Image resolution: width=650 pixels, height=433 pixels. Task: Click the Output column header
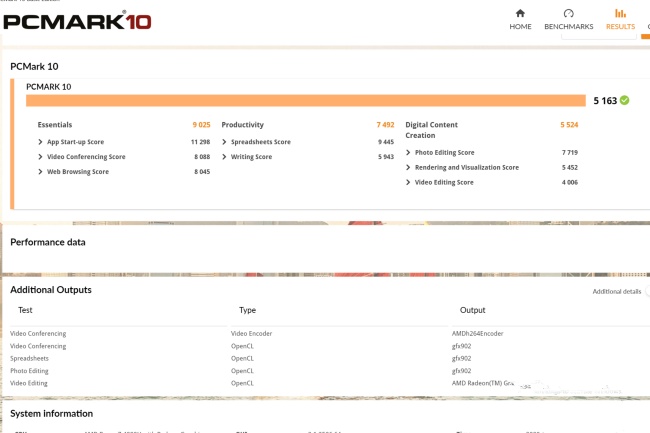tap(473, 310)
